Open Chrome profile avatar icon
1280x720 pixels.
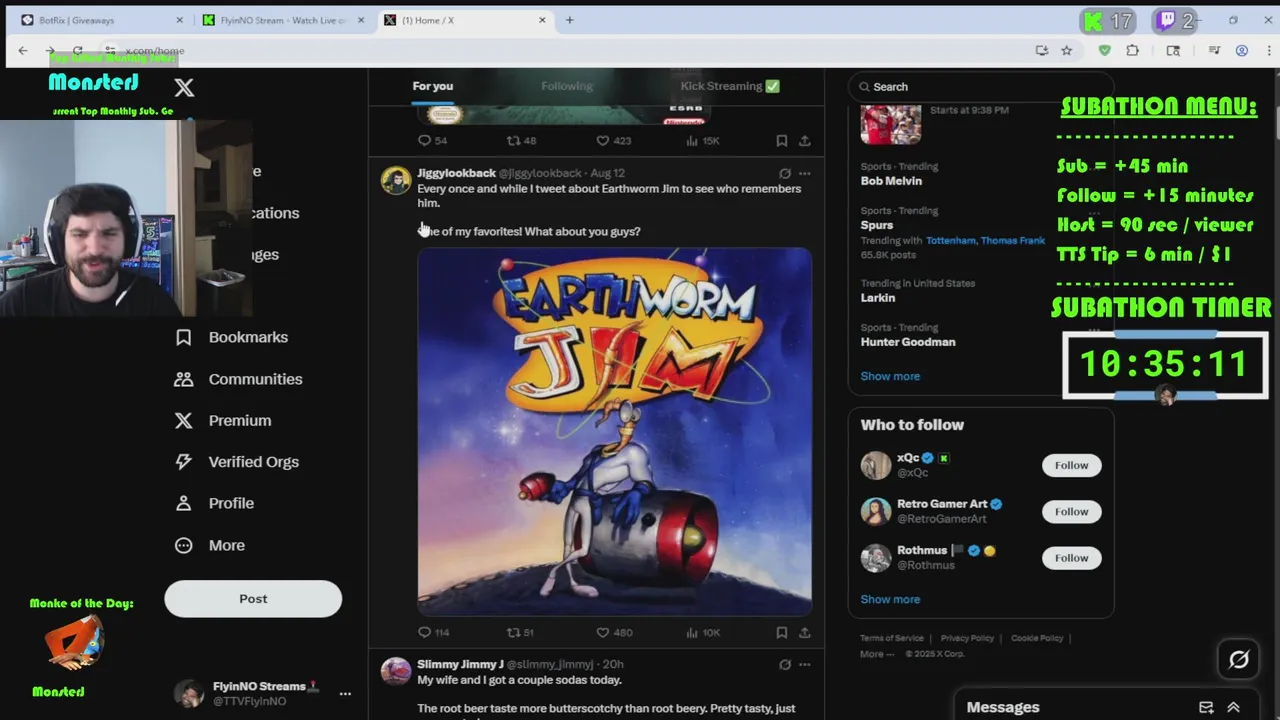(1242, 50)
